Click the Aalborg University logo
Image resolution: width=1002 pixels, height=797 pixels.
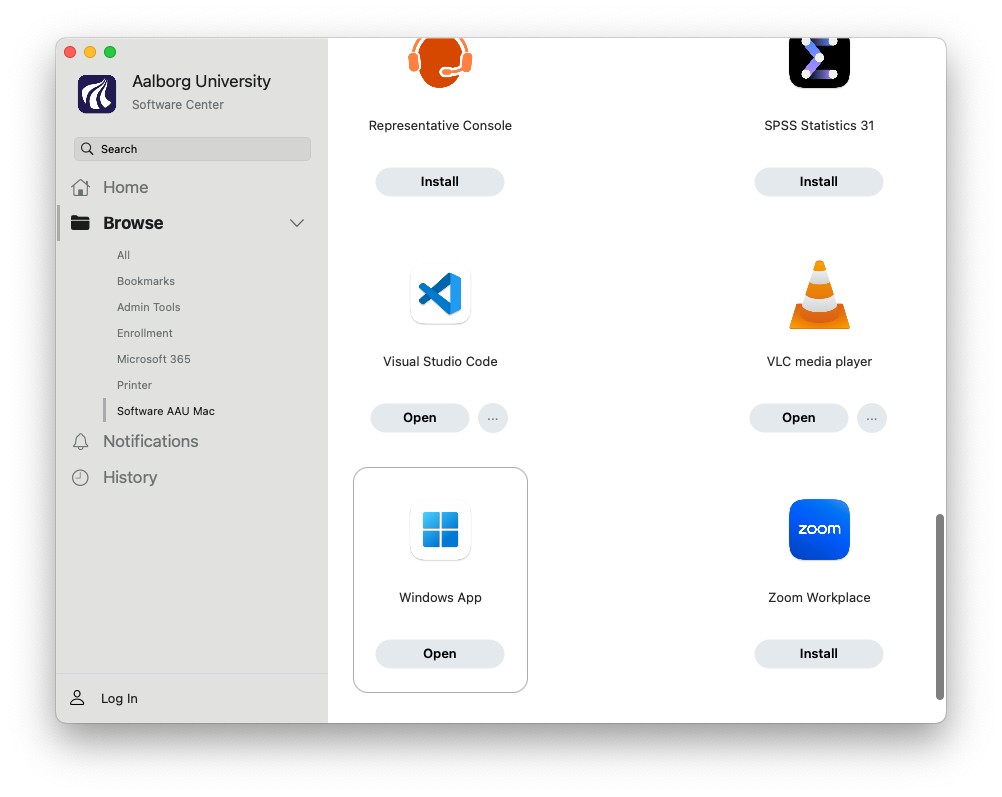tap(97, 93)
